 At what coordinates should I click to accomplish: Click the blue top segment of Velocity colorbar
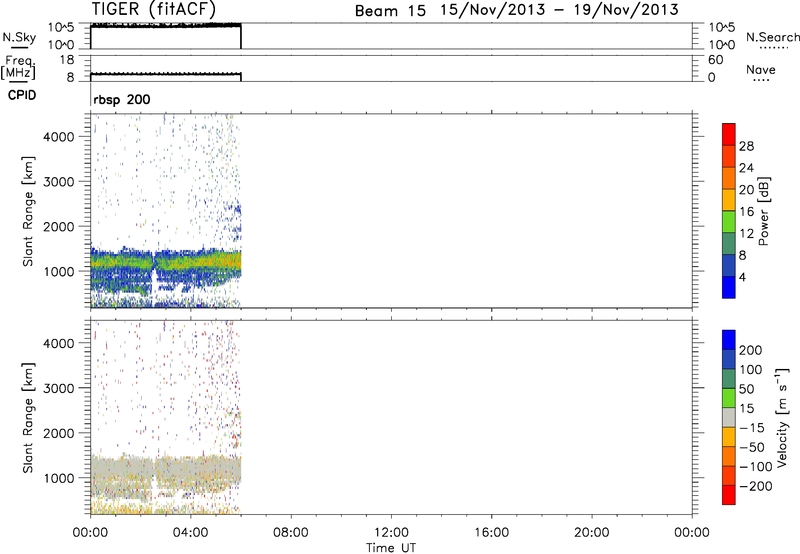[729, 340]
